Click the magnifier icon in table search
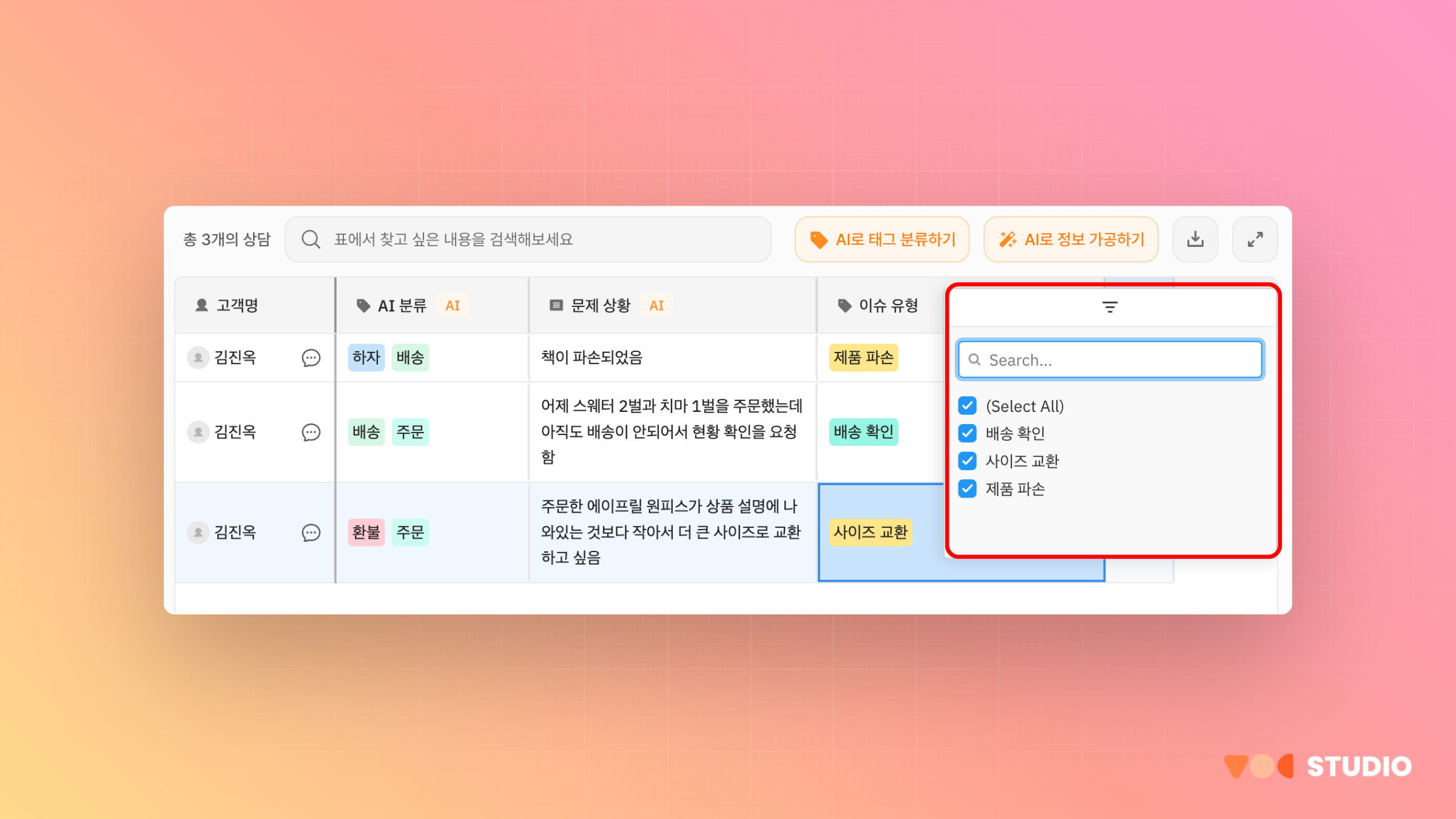The height and width of the screenshot is (819, 1456). tap(311, 239)
